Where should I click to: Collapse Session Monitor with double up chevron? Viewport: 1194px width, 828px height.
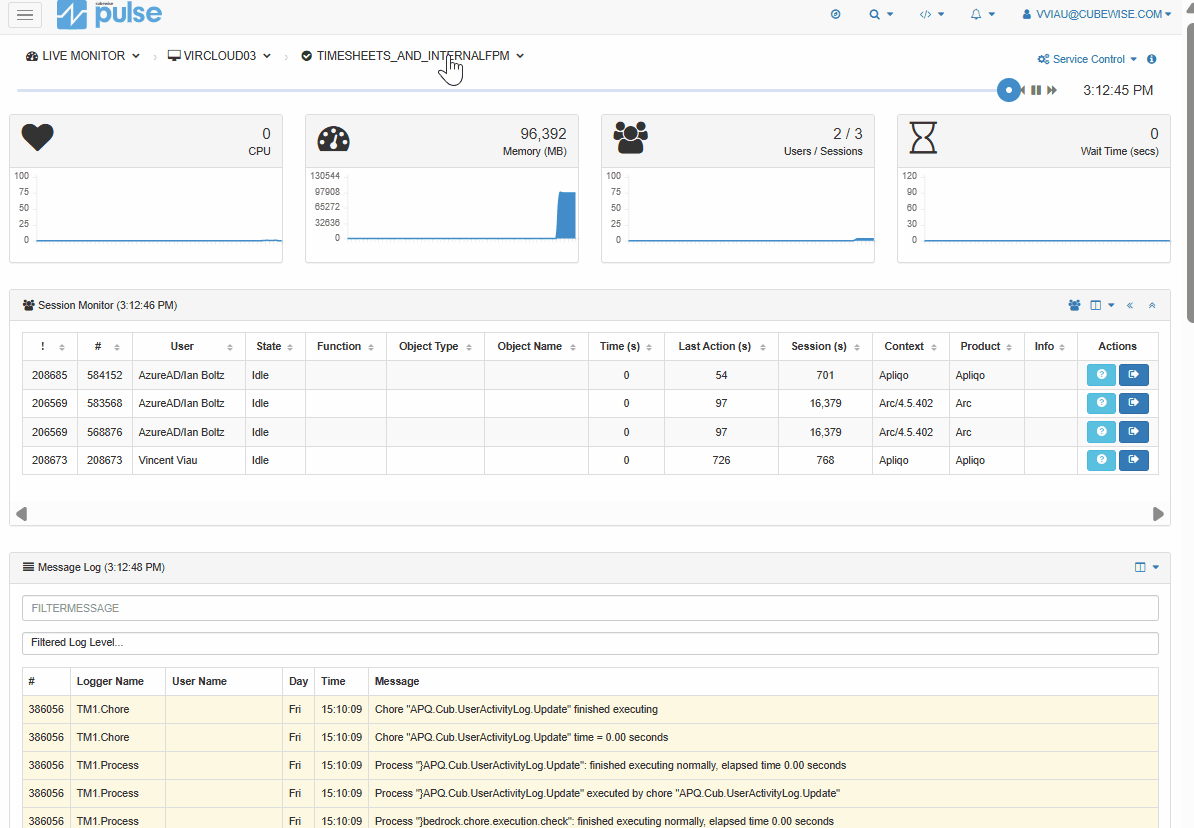[x=1152, y=305]
